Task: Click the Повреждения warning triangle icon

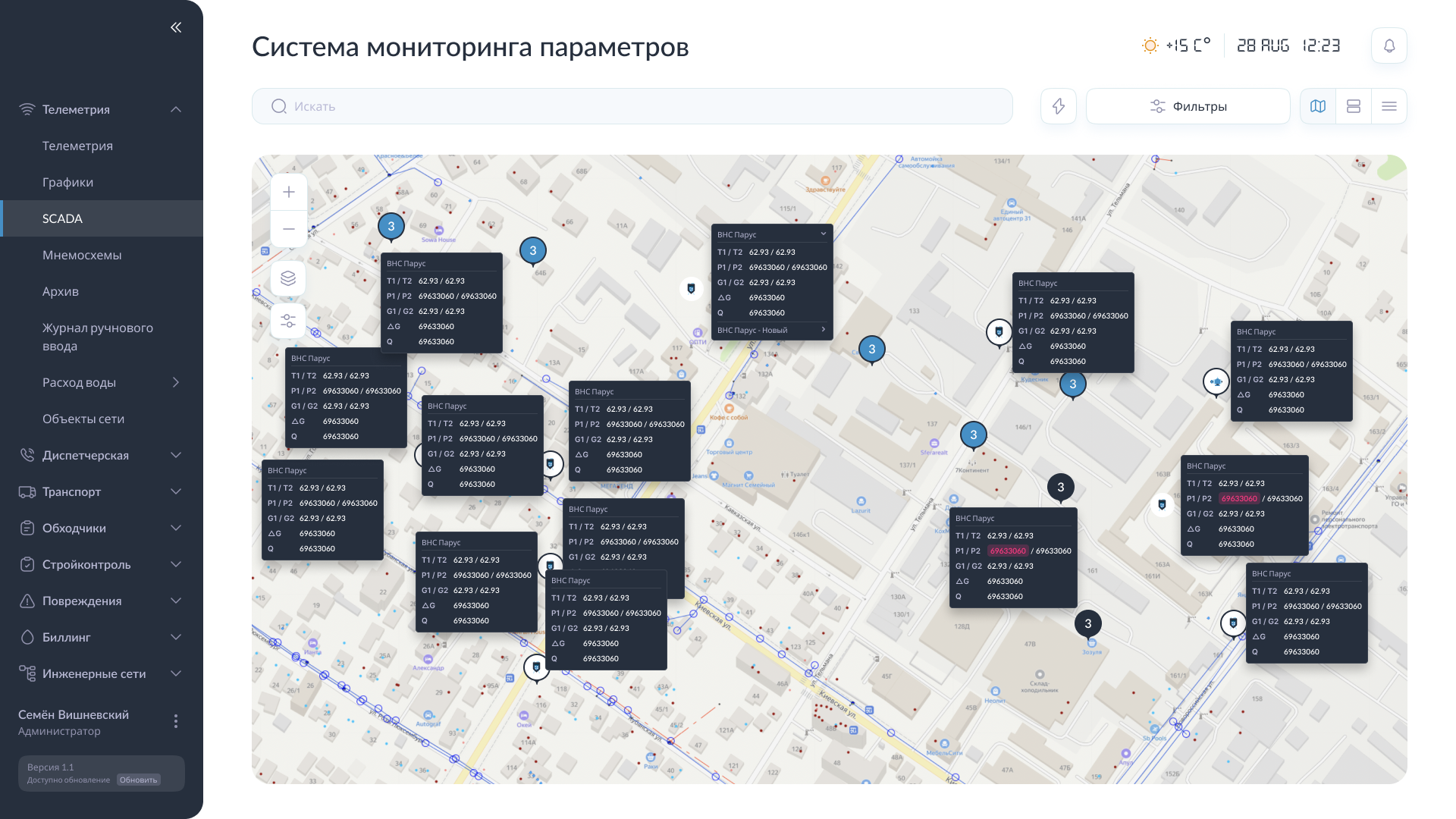Action: coord(27,601)
